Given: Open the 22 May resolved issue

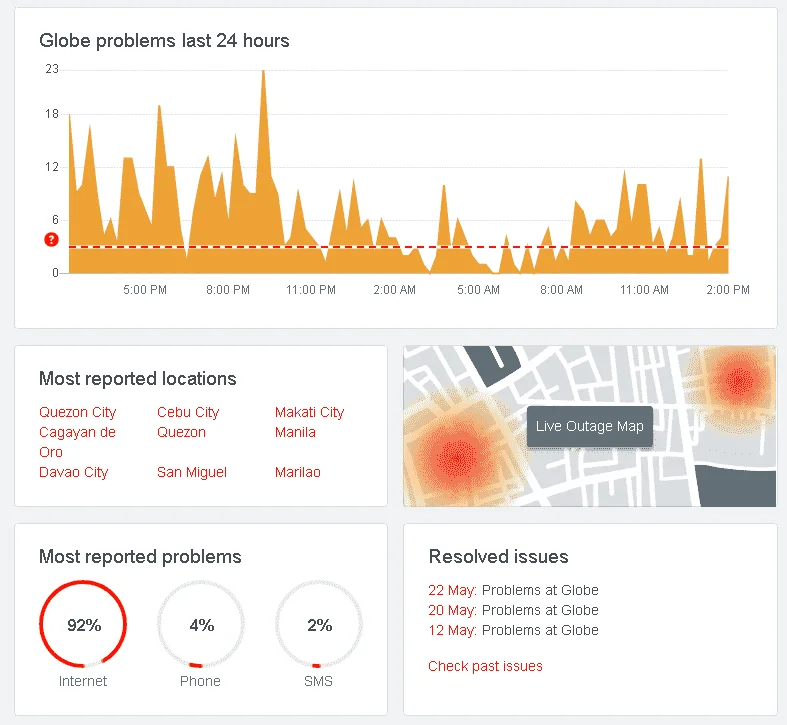Looking at the screenshot, I should pos(513,590).
